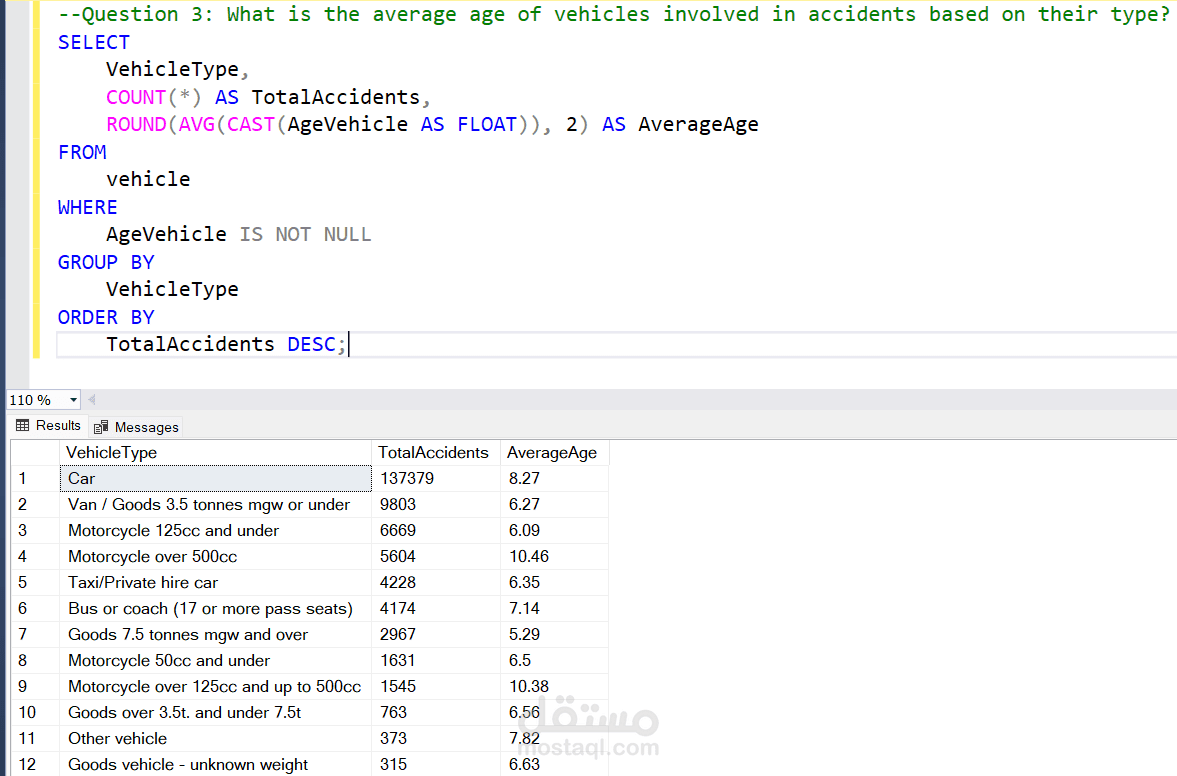This screenshot has height=776, width=1177.
Task: Click cell 'Motorcycle over 125cc and up to 500cc'
Action: (x=215, y=687)
